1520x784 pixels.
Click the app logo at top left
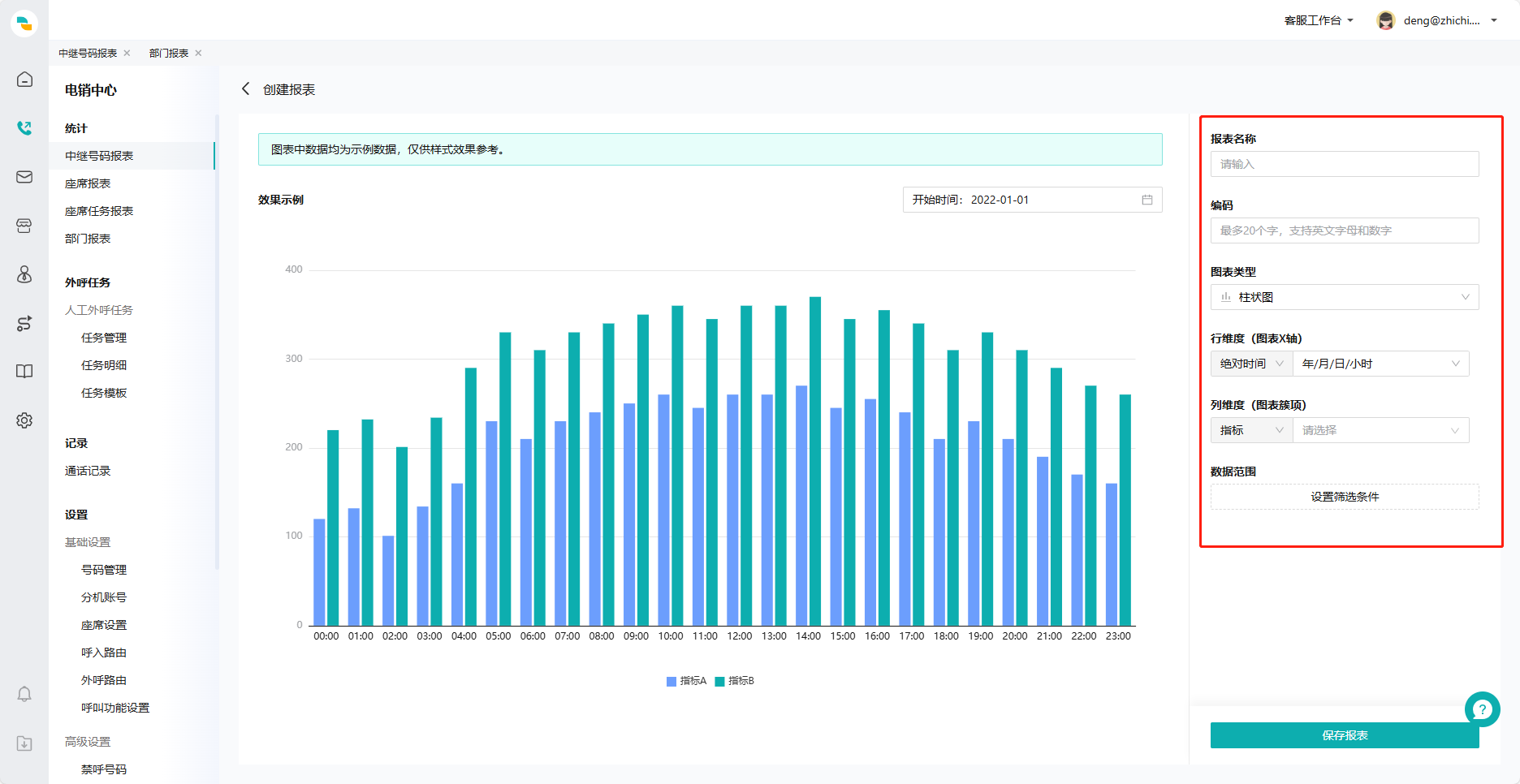[24, 24]
